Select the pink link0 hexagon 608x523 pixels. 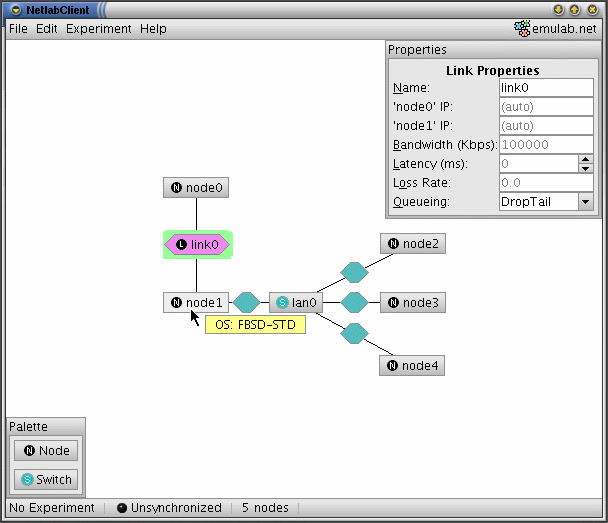tap(197, 245)
